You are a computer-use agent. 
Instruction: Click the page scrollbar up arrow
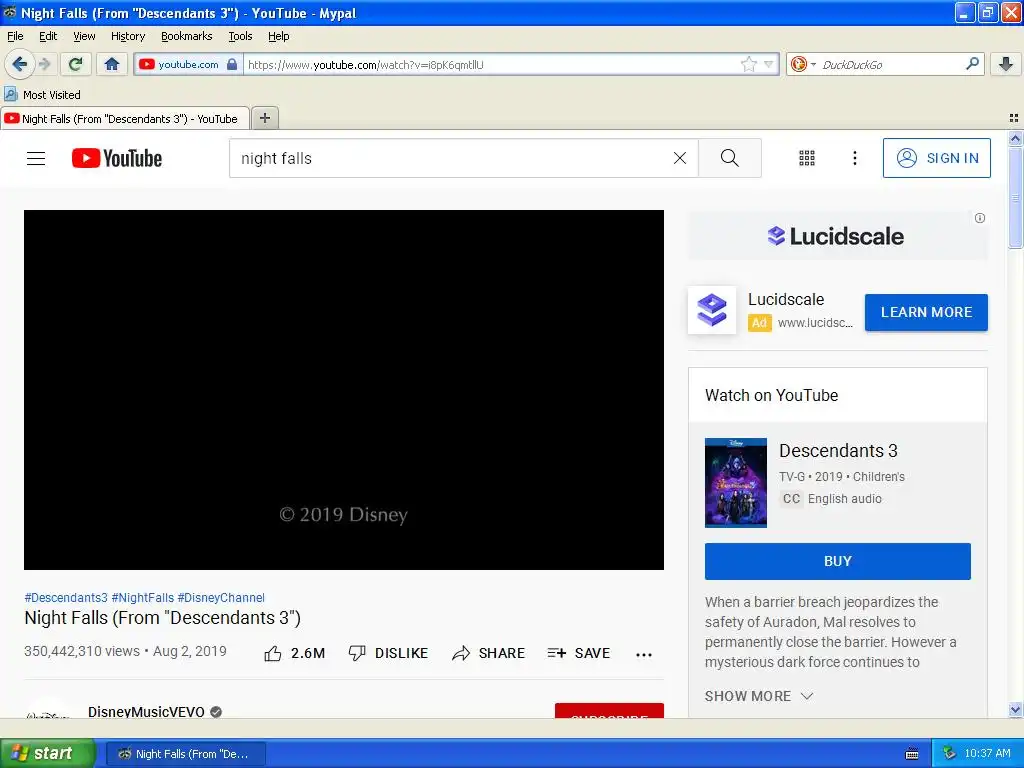(x=1015, y=138)
